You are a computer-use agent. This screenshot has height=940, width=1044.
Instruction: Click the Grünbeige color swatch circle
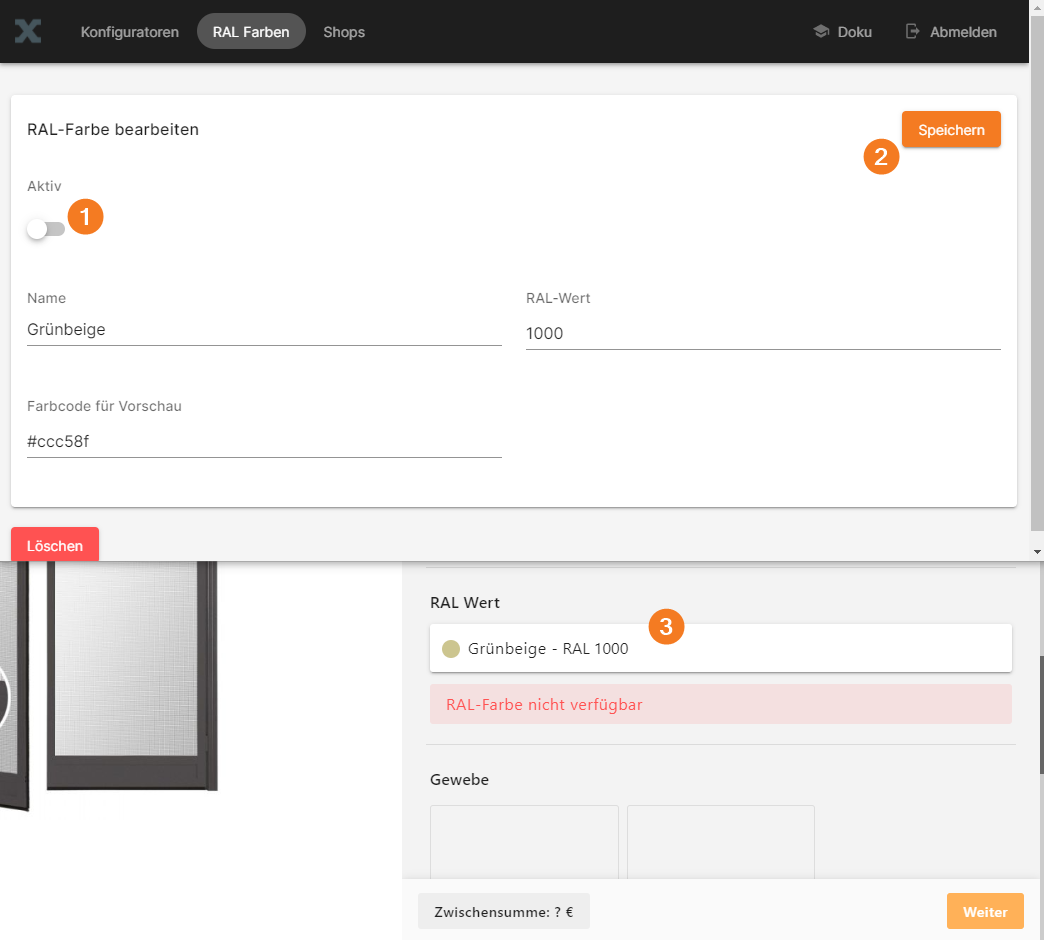(451, 649)
